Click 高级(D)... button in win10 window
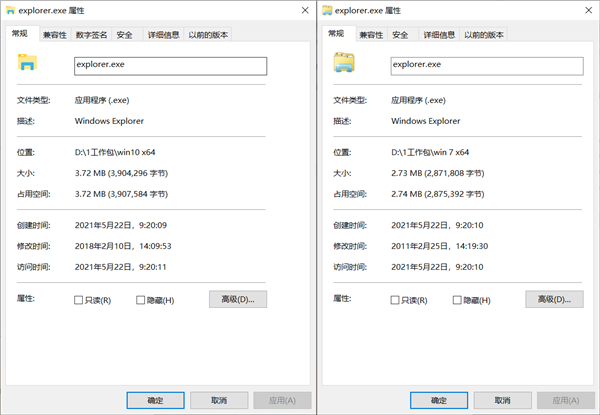 click(238, 299)
